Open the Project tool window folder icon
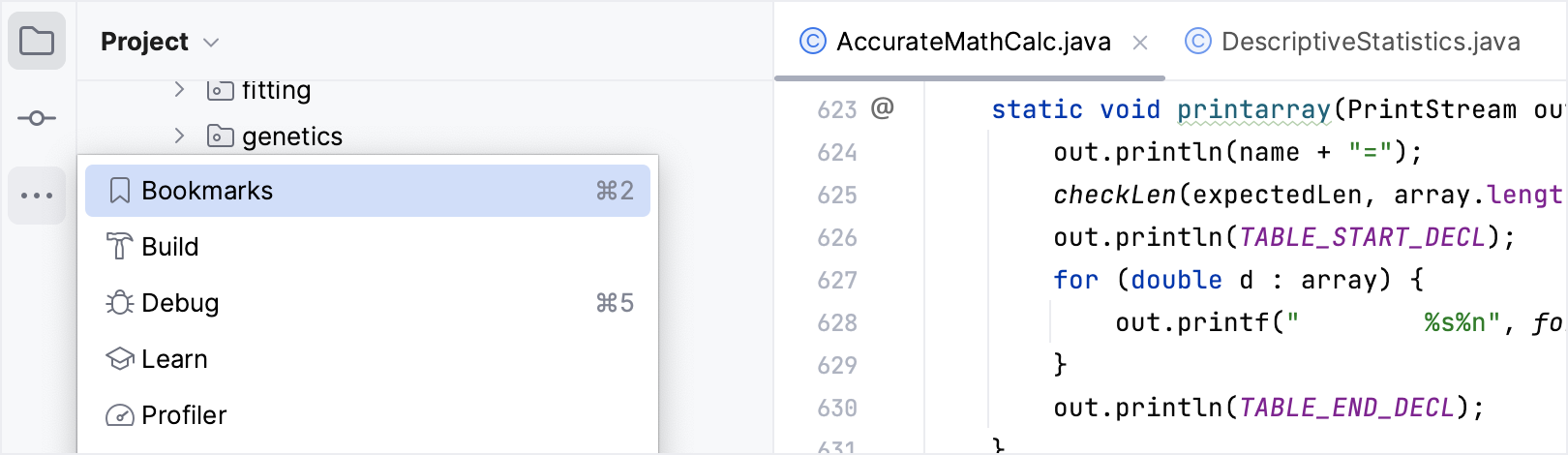 37,41
